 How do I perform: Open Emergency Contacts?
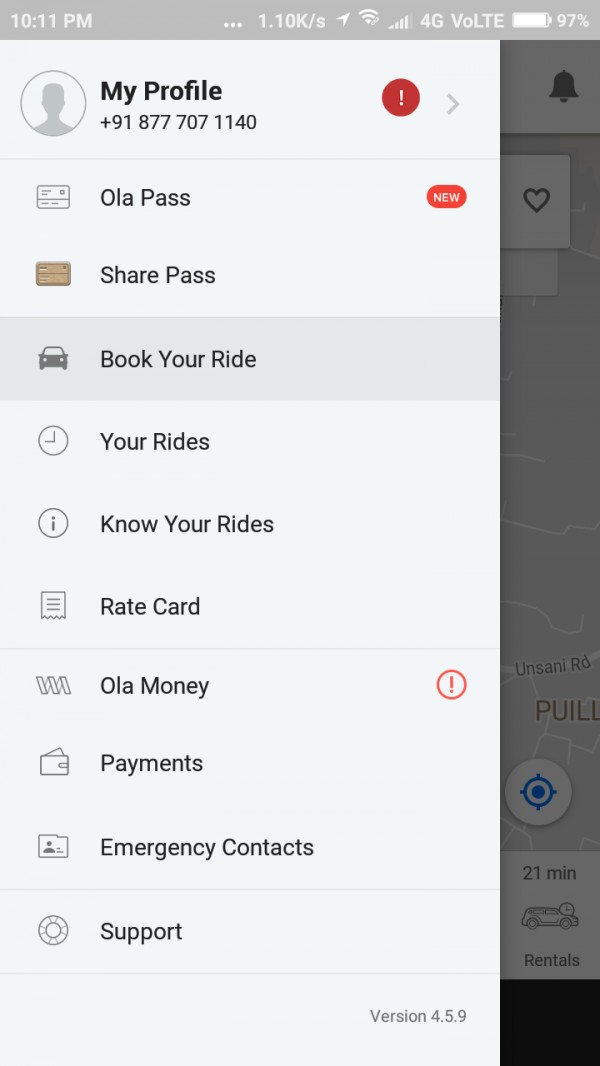pos(207,847)
